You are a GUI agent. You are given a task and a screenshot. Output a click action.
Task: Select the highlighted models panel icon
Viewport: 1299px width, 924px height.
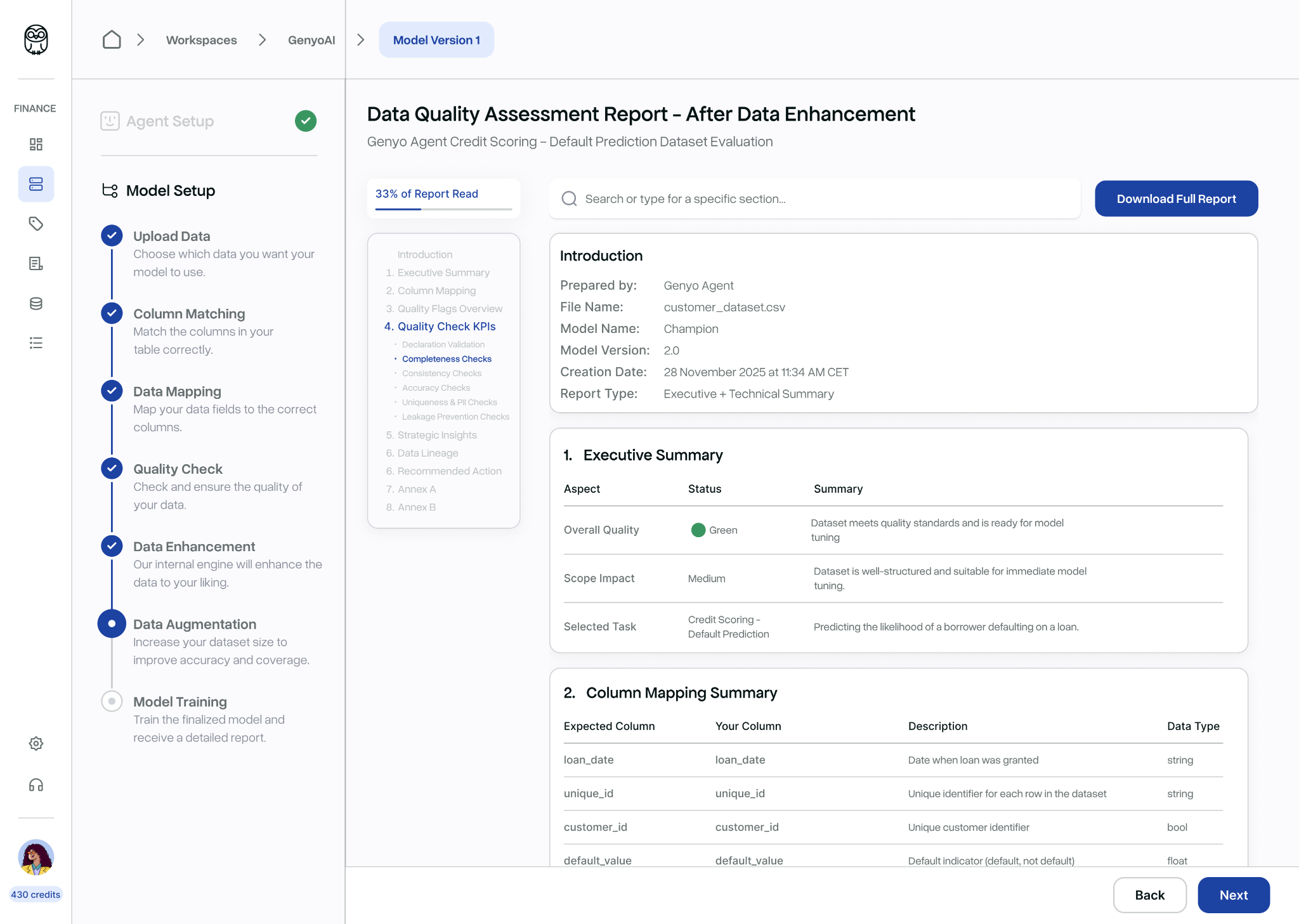(x=36, y=184)
